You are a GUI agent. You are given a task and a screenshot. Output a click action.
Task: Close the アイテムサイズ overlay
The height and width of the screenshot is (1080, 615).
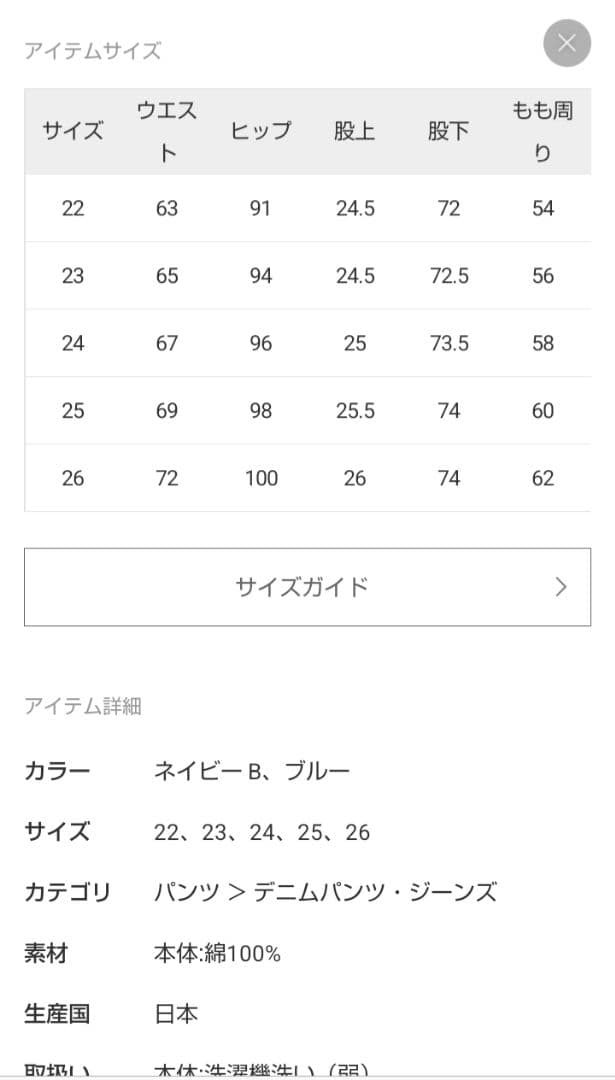[567, 43]
